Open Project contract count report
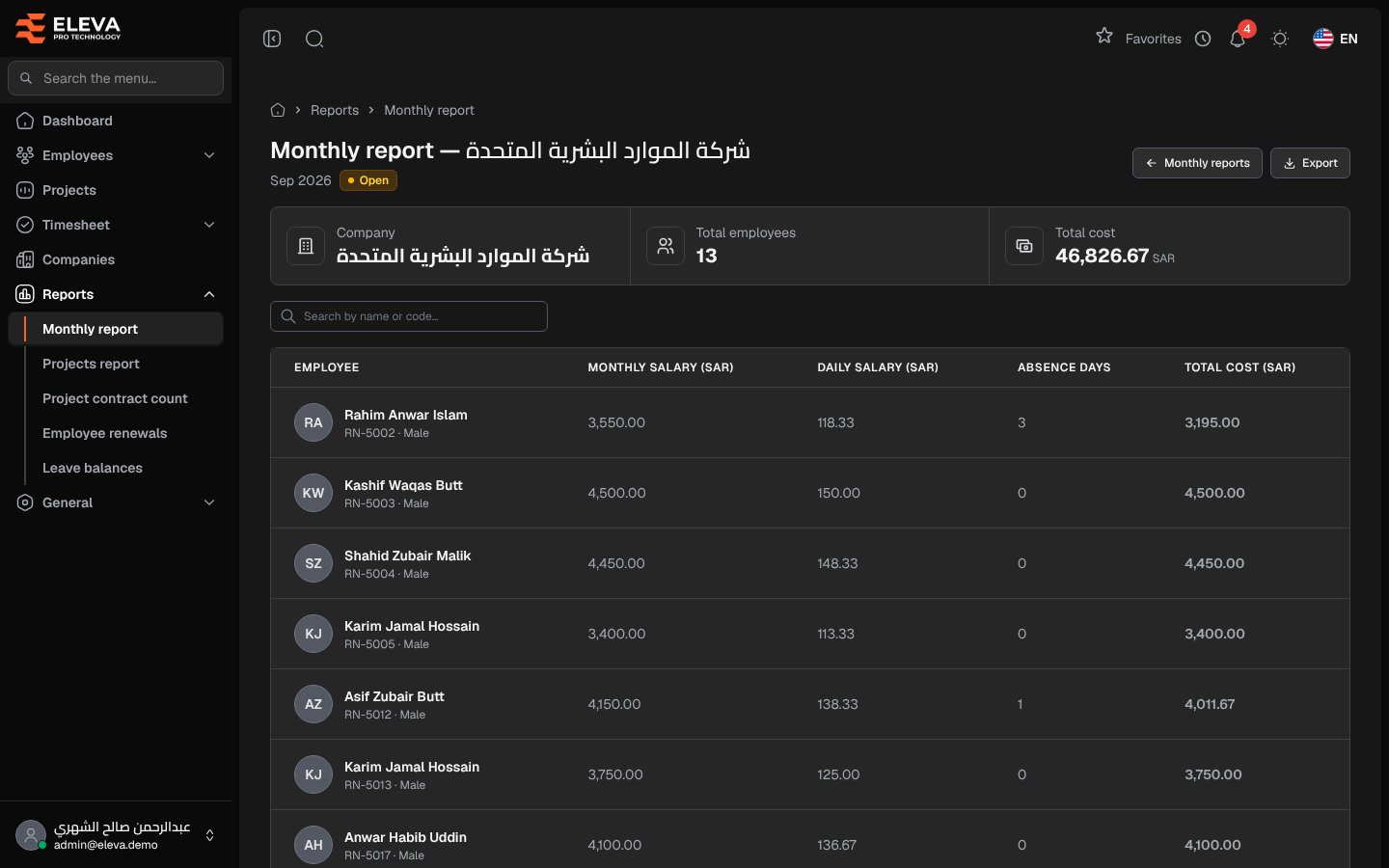 pyautogui.click(x=115, y=398)
